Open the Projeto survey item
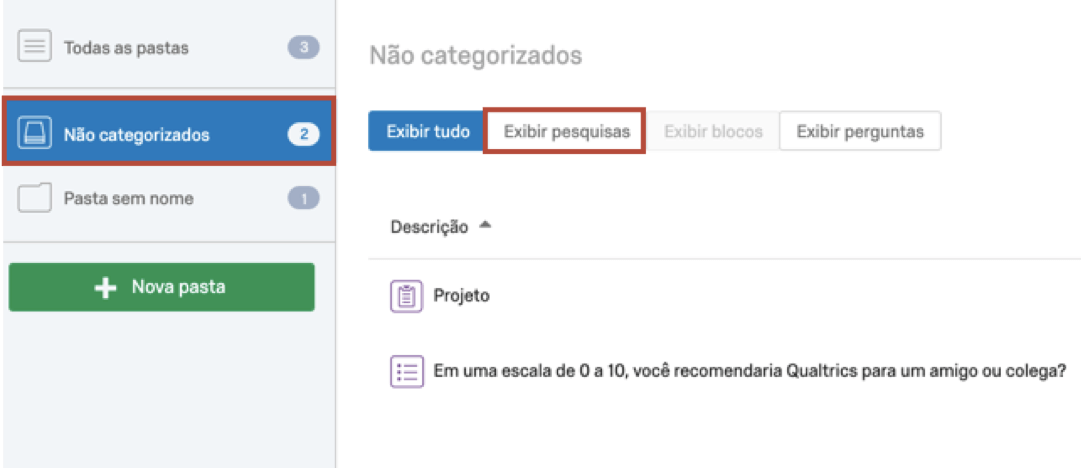Viewport: 1081px width, 468px height. click(x=461, y=296)
